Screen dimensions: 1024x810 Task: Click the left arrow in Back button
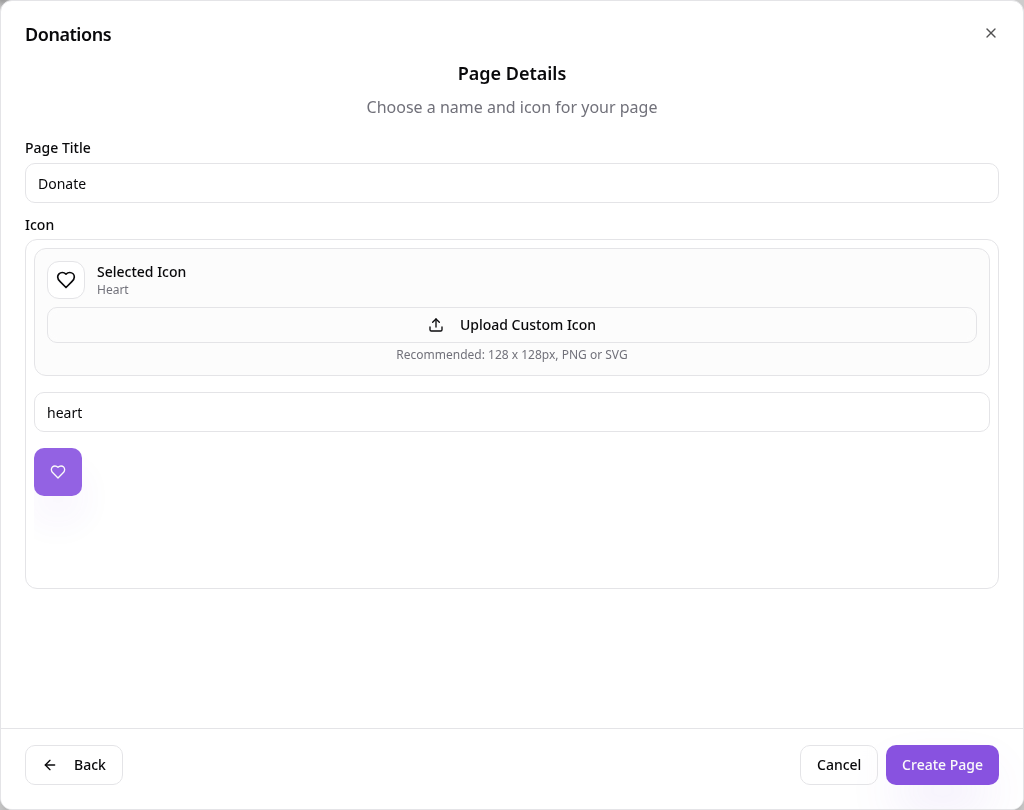pos(50,765)
